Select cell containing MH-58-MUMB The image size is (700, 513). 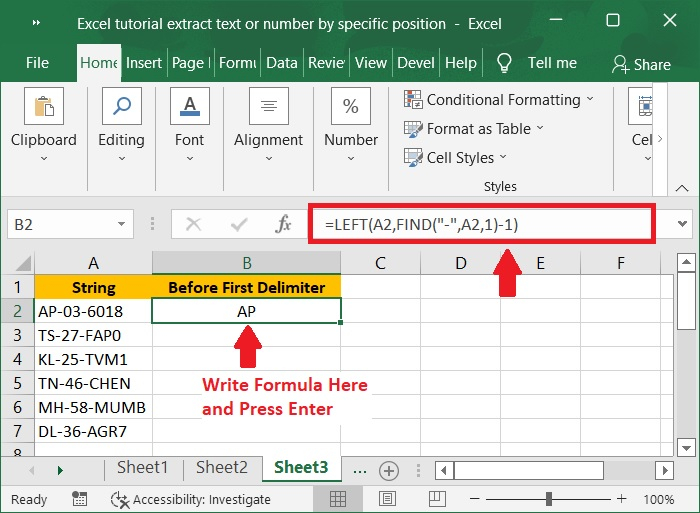[93, 407]
